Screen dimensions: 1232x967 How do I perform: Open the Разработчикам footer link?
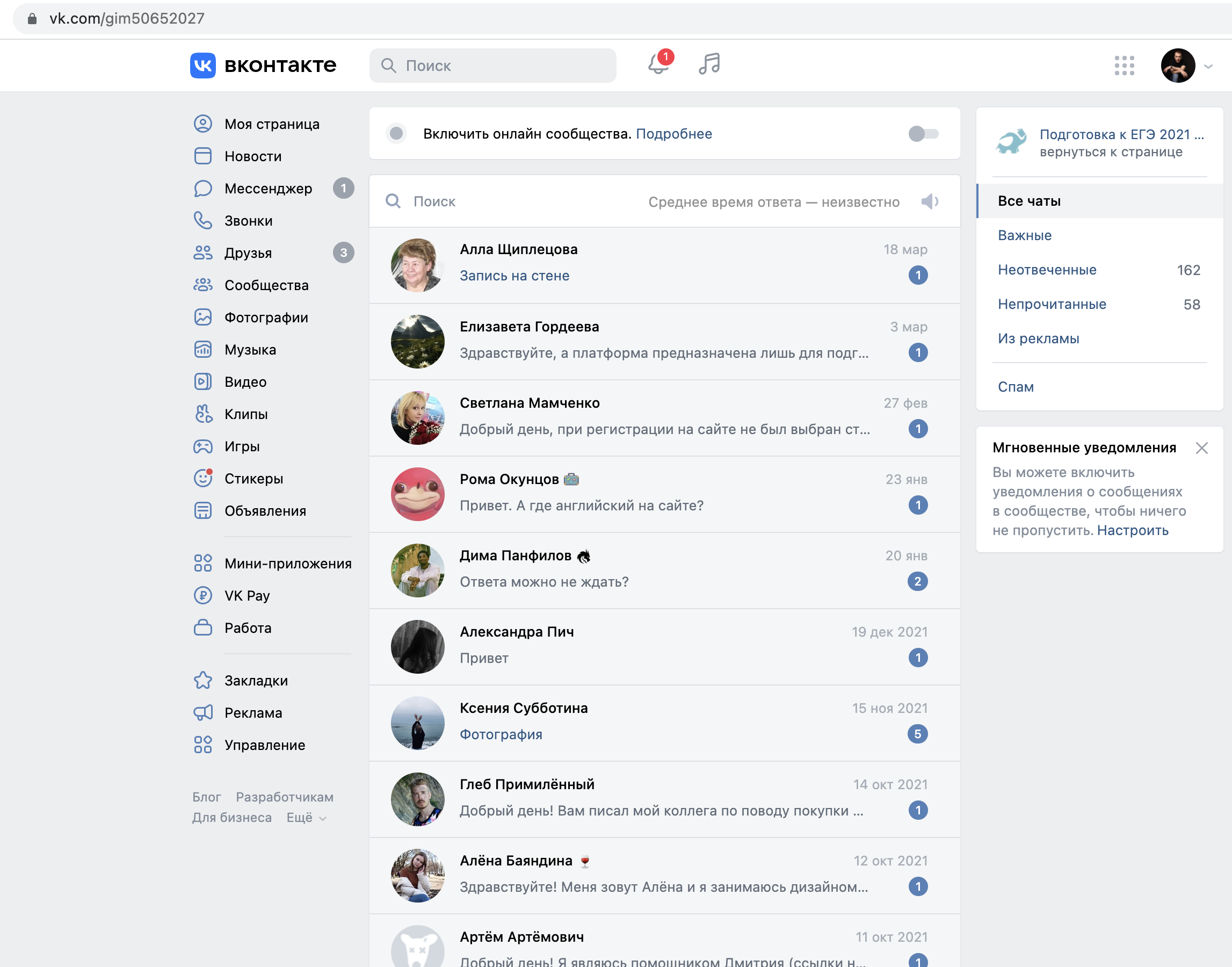(285, 797)
